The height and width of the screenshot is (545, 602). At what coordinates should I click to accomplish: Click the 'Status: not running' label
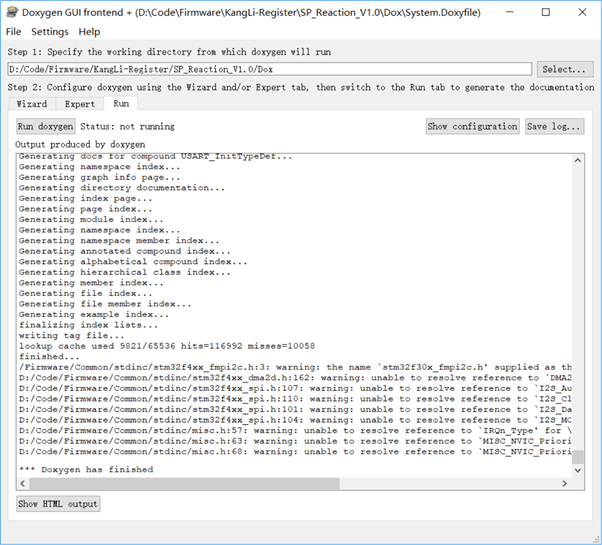pyautogui.click(x=127, y=126)
